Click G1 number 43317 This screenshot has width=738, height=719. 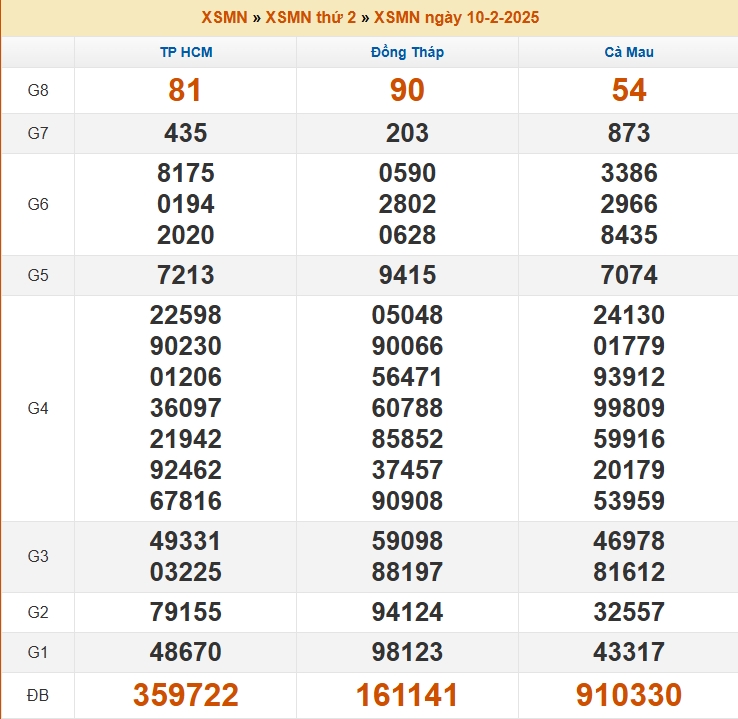[x=629, y=652]
